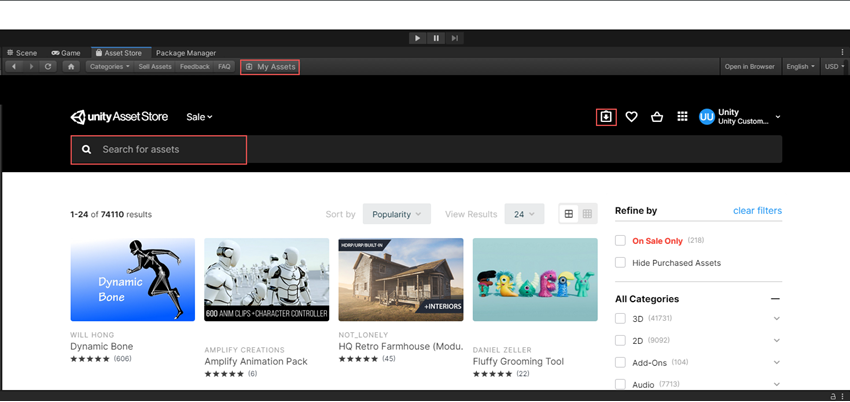This screenshot has height=402, width=850.
Task: Open the Amplify Animation Pack thumbnail
Action: [x=267, y=280]
